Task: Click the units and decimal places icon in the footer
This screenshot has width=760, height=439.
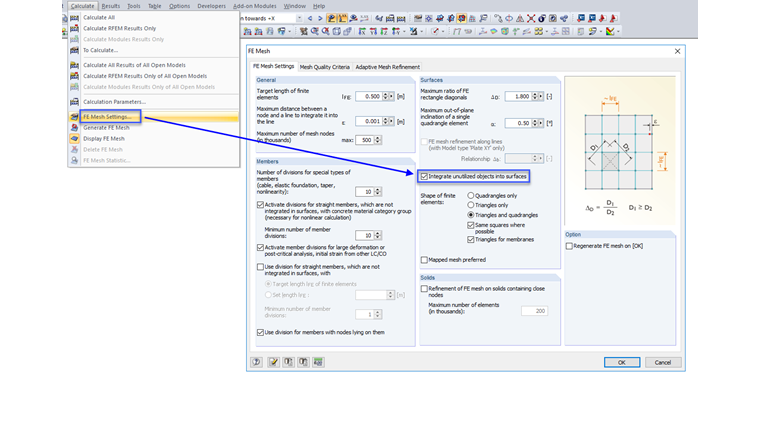Action: click(x=318, y=362)
